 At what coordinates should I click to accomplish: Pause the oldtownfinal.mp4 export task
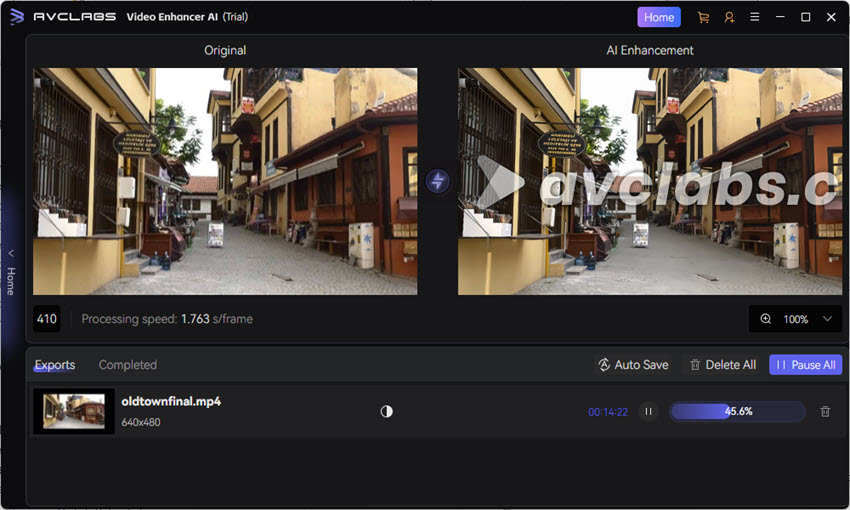click(648, 411)
